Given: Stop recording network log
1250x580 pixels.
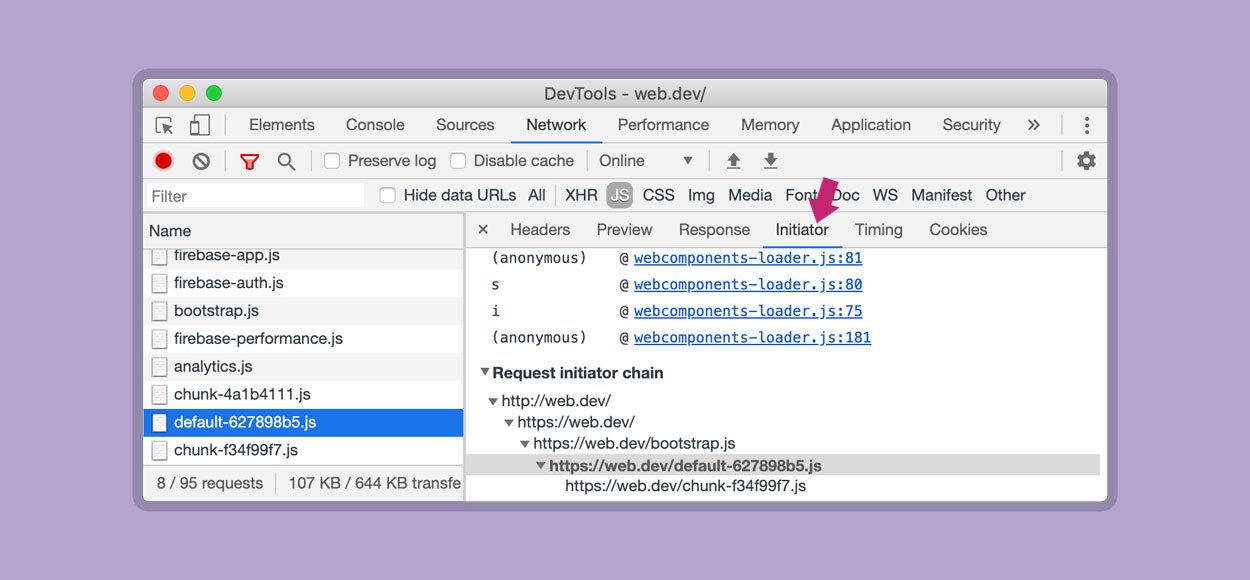Looking at the screenshot, I should (x=164, y=161).
